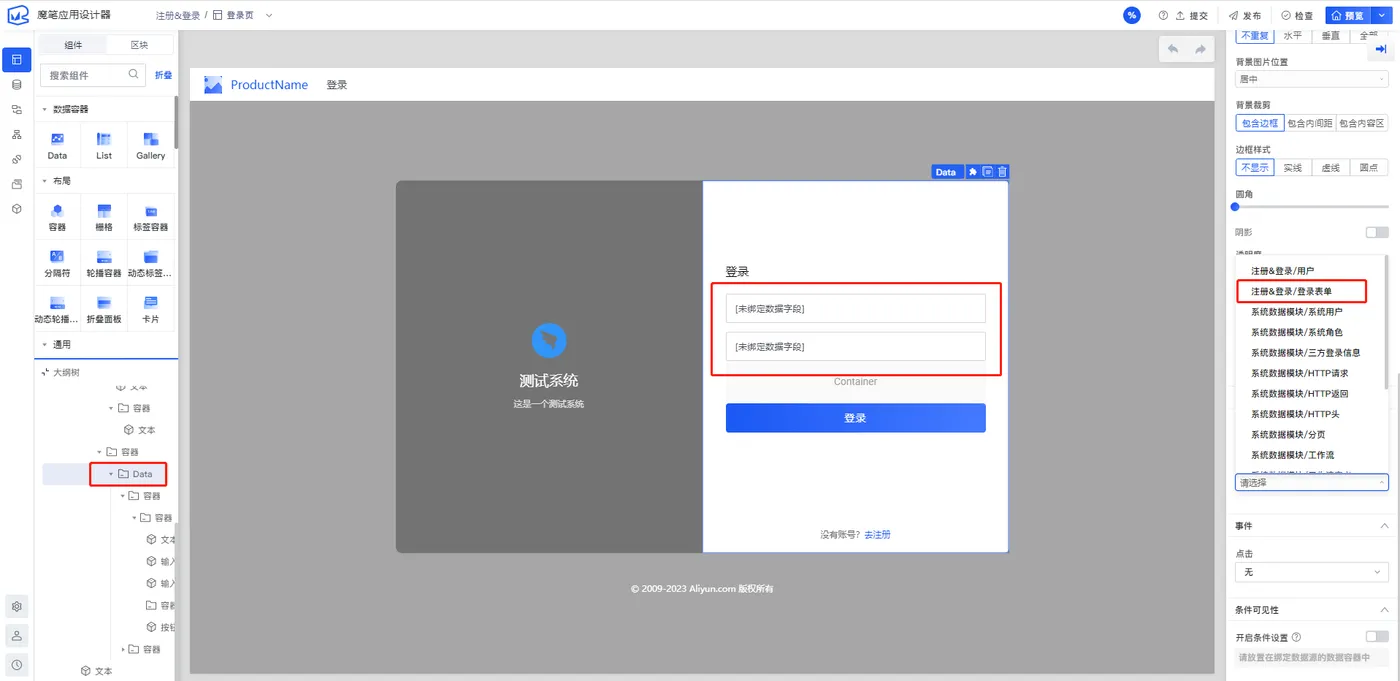This screenshot has width=1400, height=681.
Task: Select the List component icon
Action: (104, 145)
